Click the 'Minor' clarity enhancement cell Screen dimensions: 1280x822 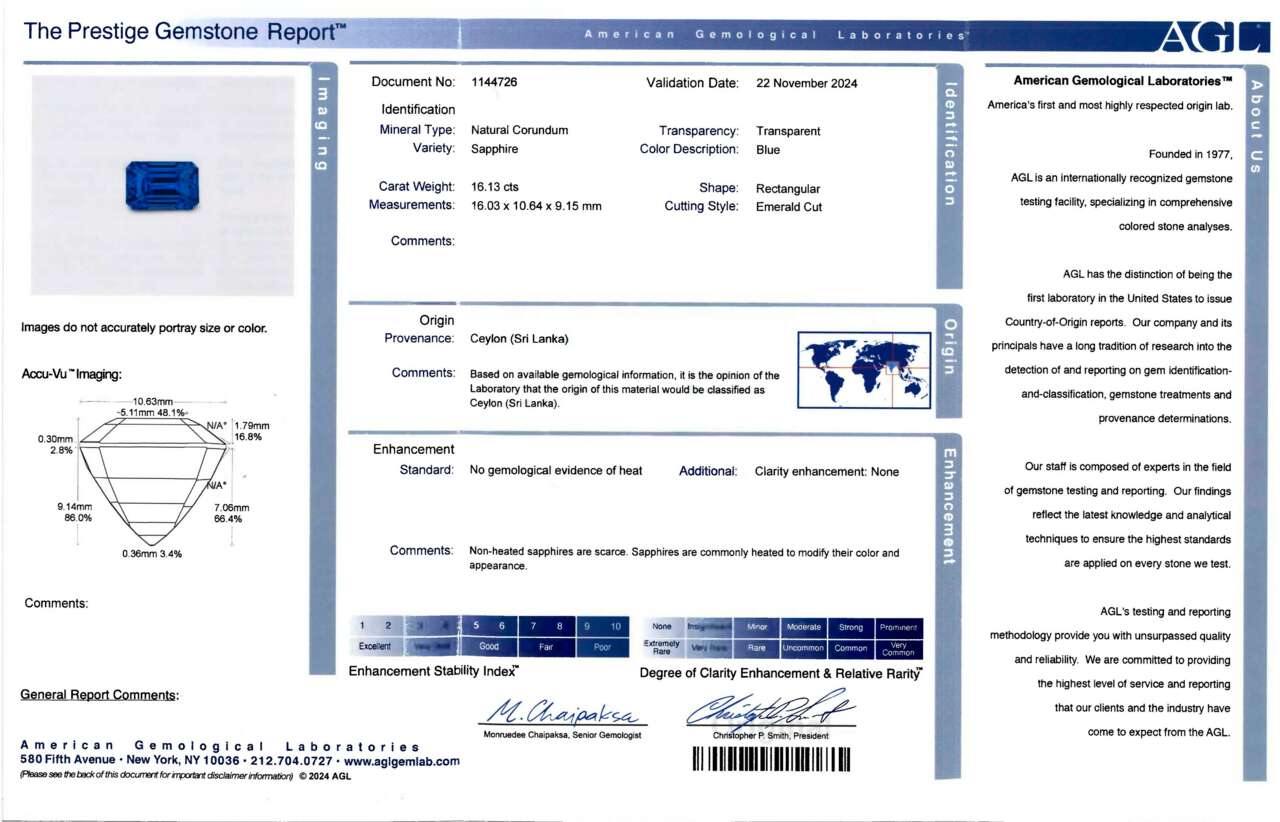757,627
